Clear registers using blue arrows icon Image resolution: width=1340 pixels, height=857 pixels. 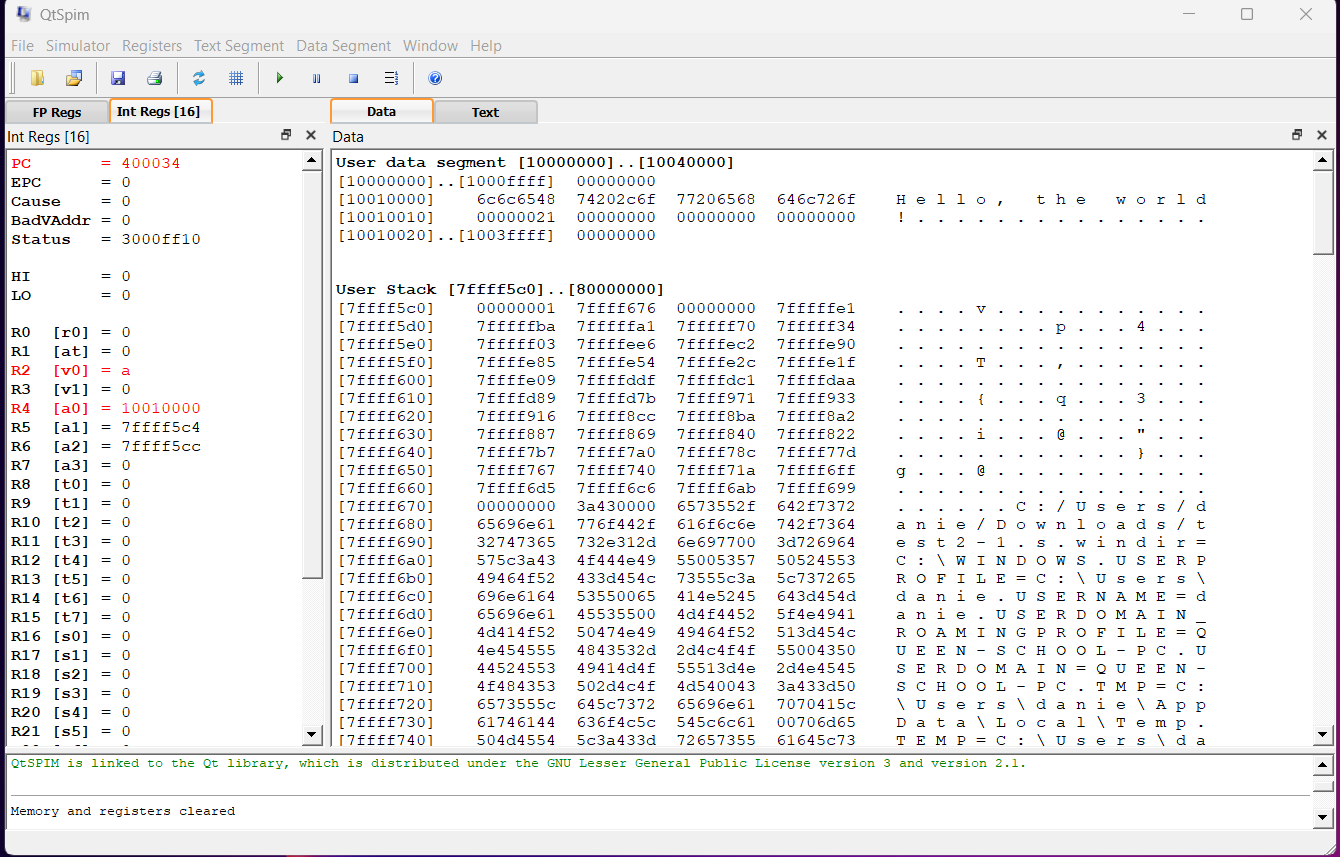point(199,78)
